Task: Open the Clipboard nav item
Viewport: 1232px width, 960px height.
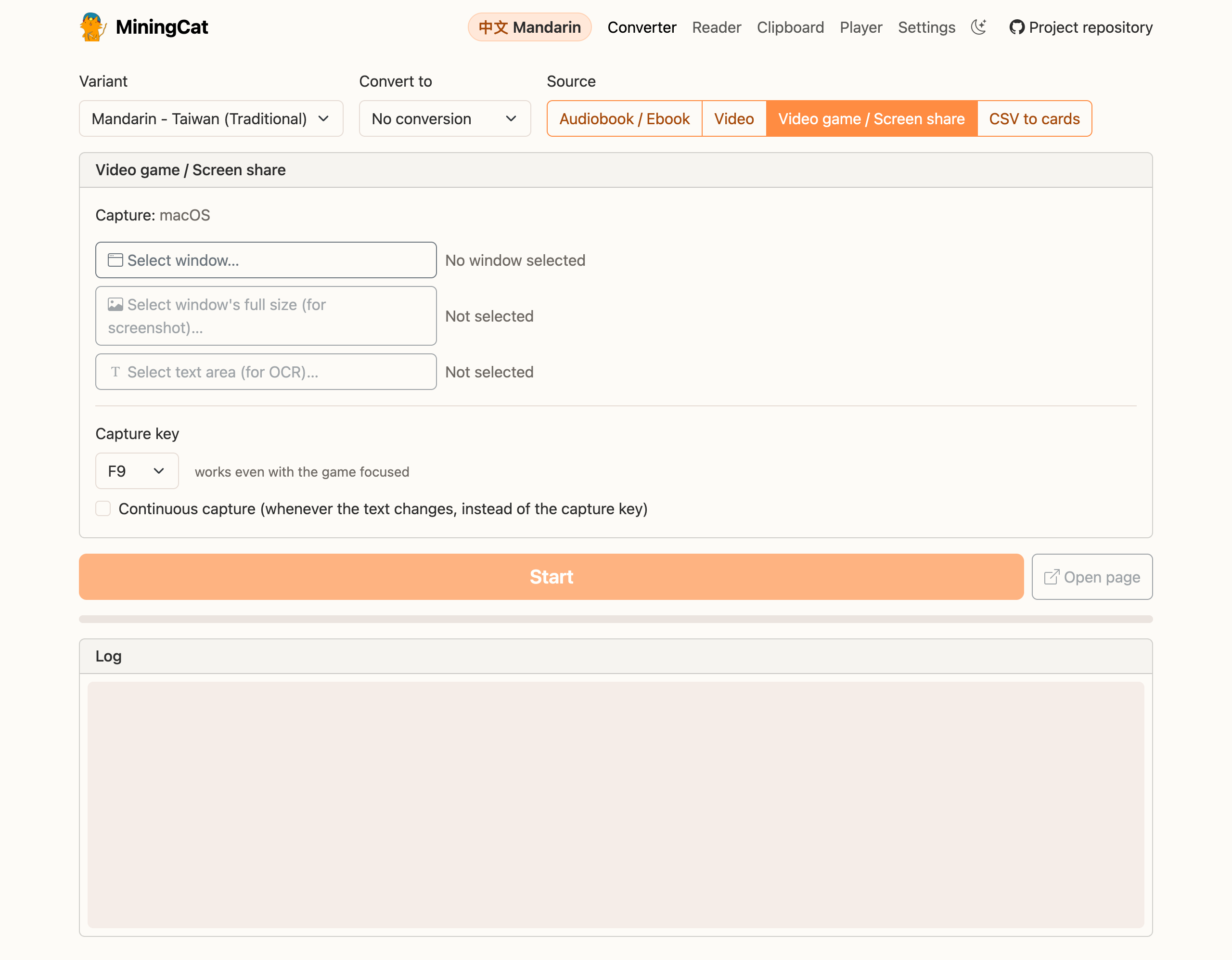Action: (790, 27)
